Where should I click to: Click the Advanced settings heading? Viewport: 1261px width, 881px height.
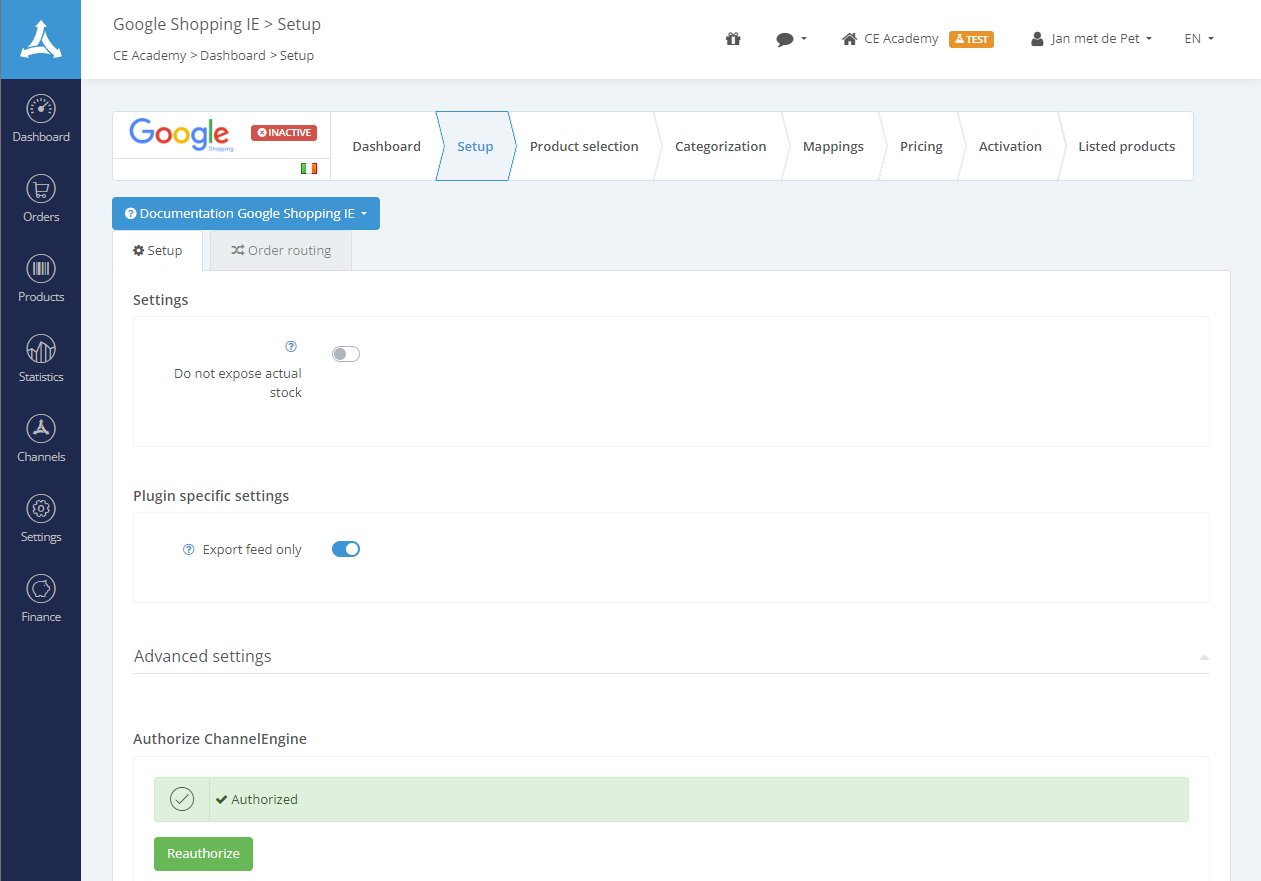[x=202, y=657]
